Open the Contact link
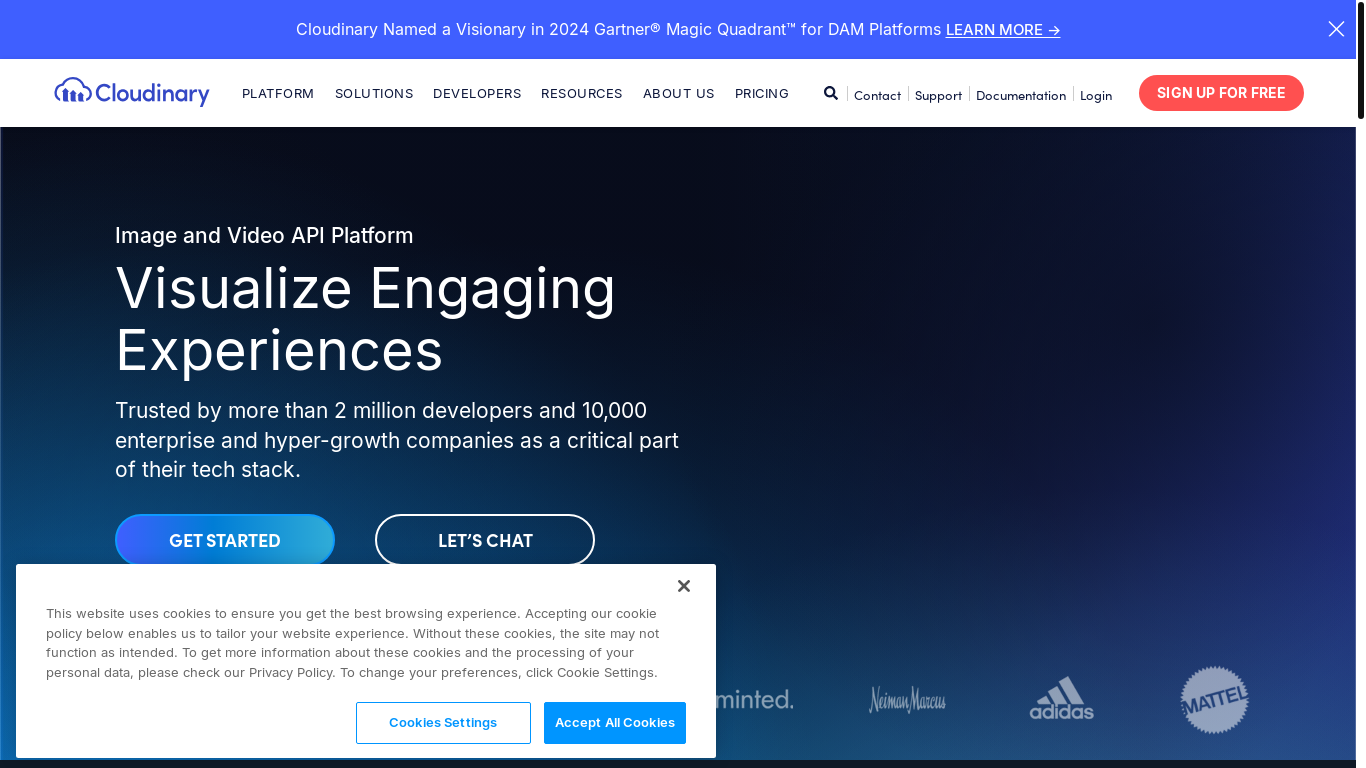The width and height of the screenshot is (1366, 768). (877, 95)
